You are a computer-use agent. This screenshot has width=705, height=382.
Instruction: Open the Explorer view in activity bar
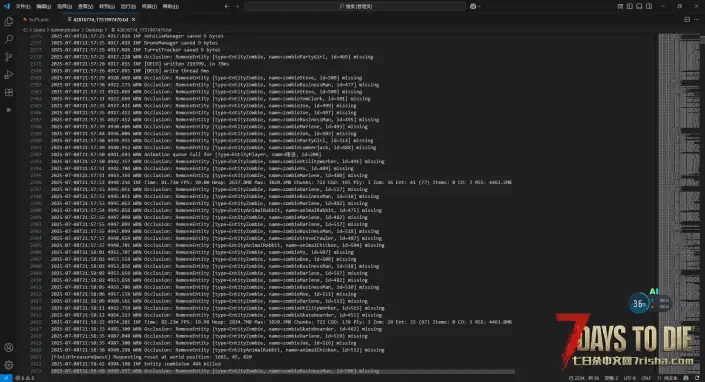(9, 22)
